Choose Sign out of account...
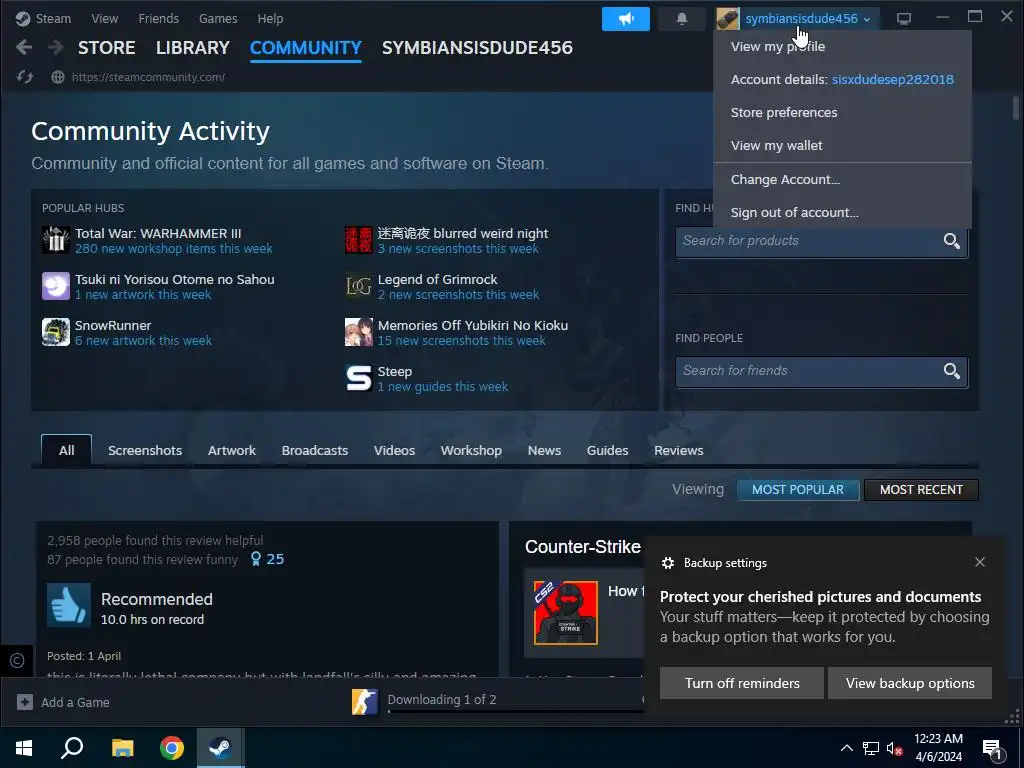The height and width of the screenshot is (768, 1024). coord(794,213)
